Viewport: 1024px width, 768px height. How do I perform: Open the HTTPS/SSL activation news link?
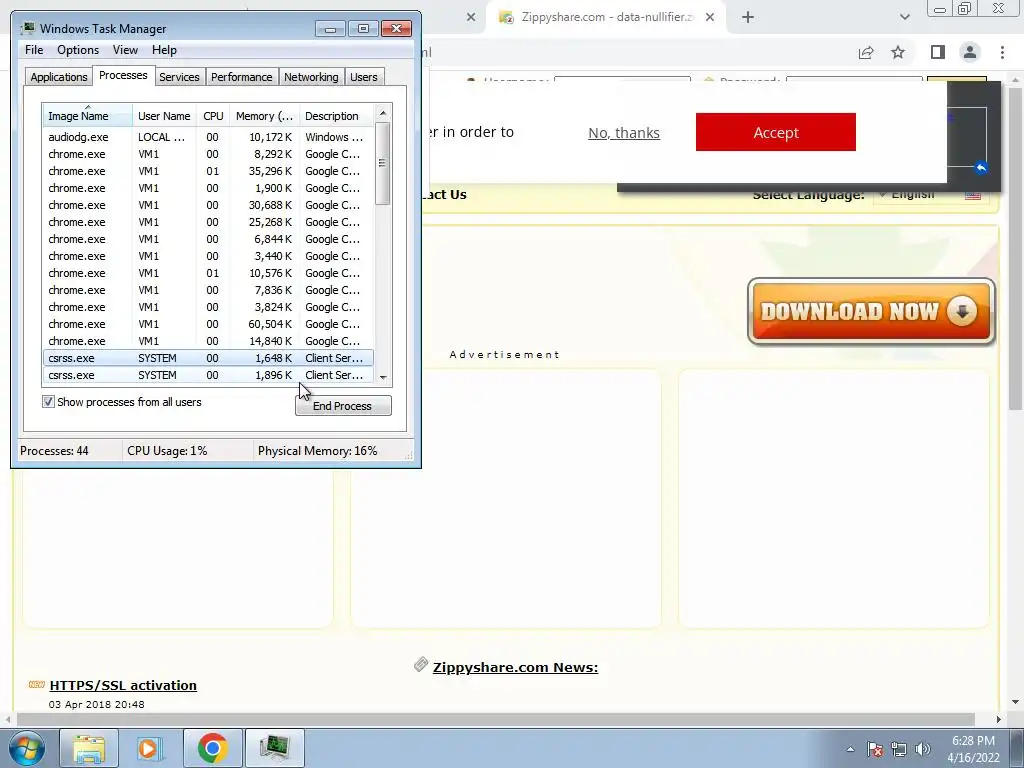pos(123,685)
